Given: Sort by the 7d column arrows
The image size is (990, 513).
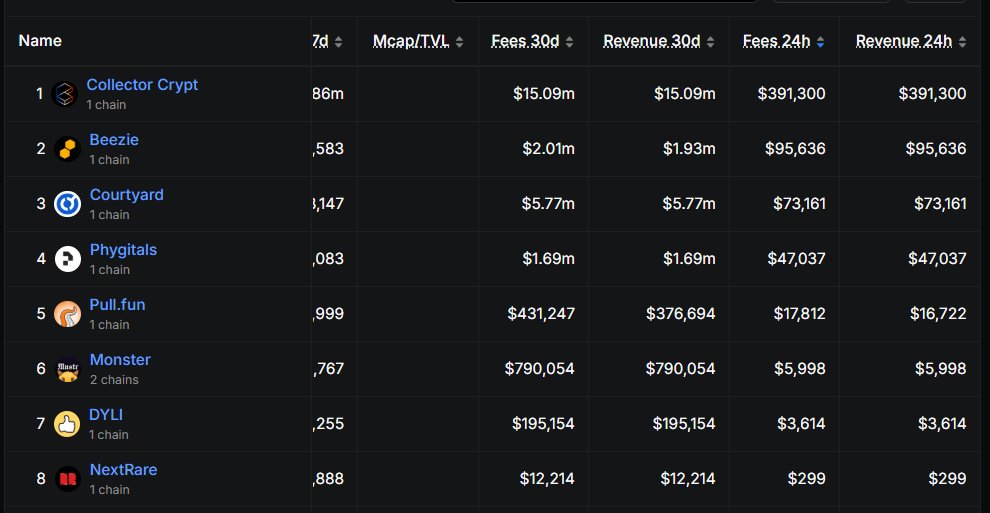Looking at the screenshot, I should [338, 42].
